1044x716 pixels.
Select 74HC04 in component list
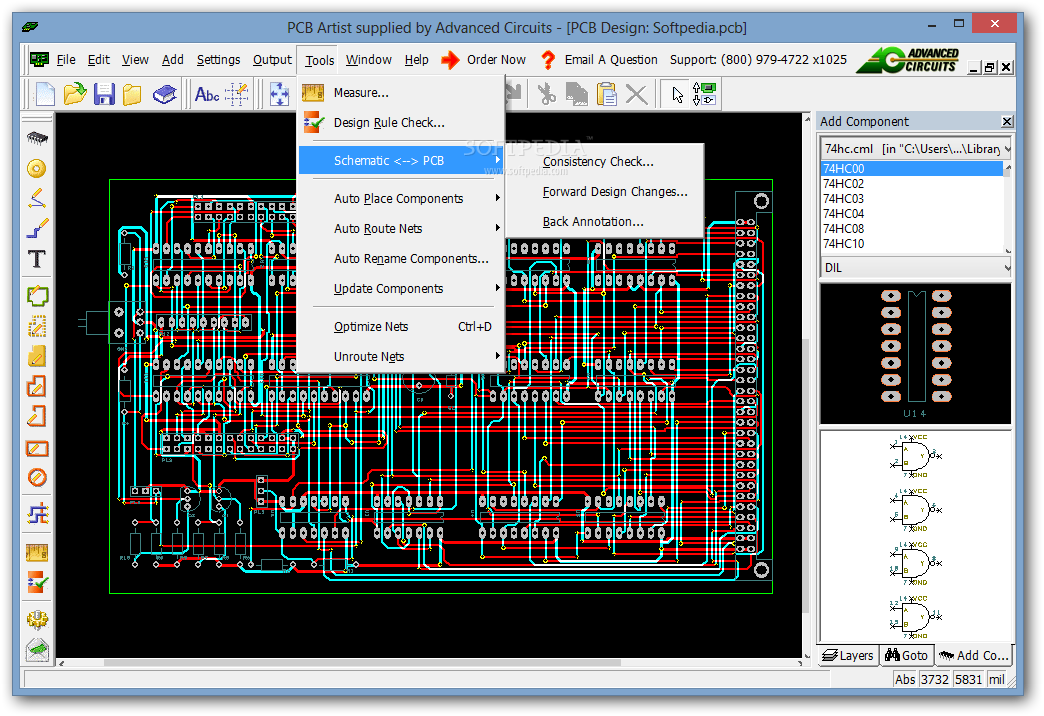[x=911, y=214]
